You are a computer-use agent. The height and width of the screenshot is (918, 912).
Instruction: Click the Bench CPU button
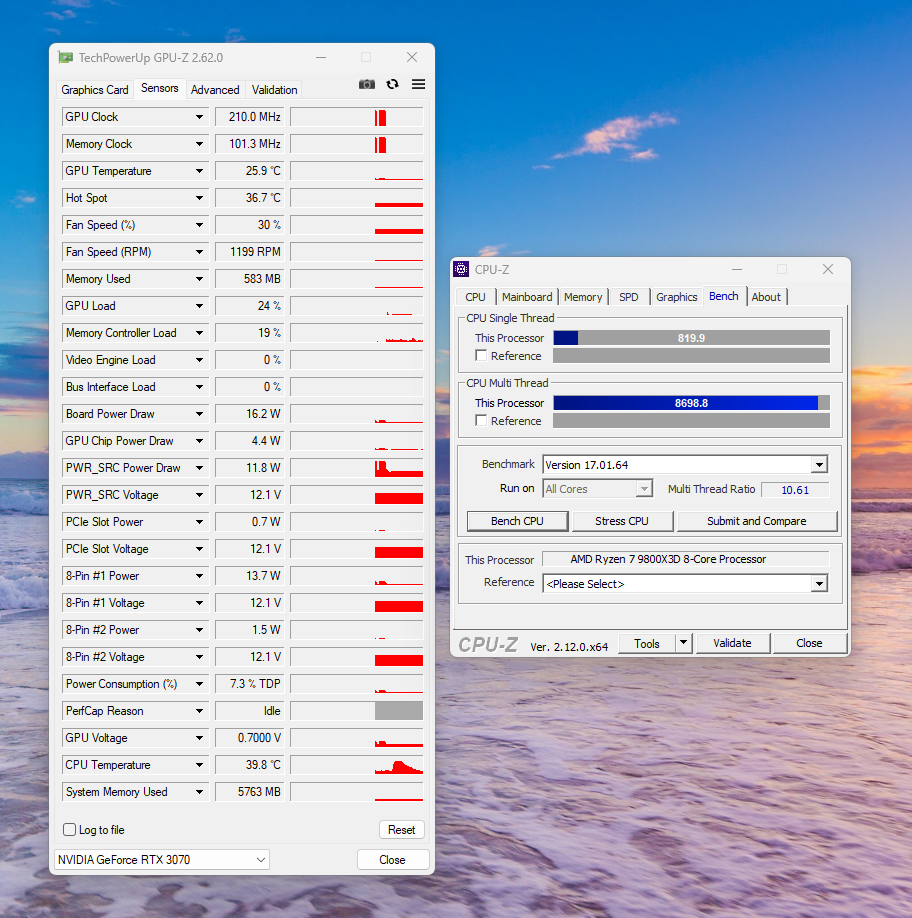coord(517,521)
